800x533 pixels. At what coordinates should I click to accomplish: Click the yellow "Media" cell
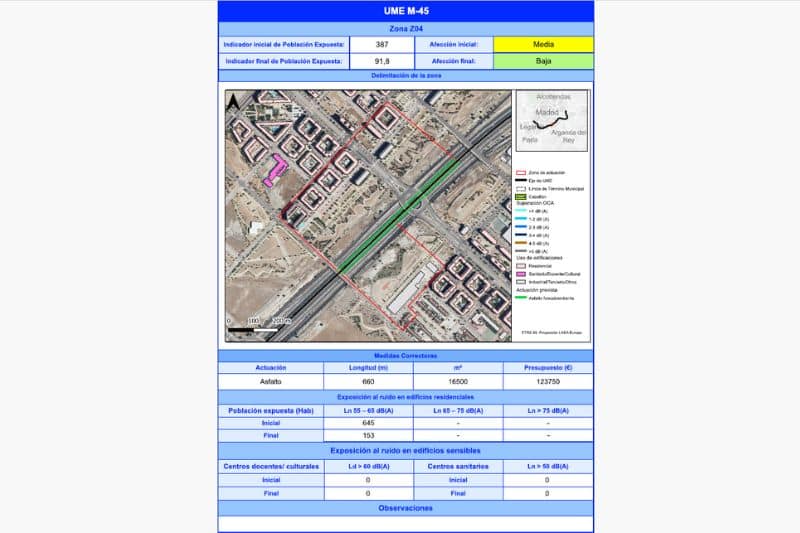click(x=543, y=44)
